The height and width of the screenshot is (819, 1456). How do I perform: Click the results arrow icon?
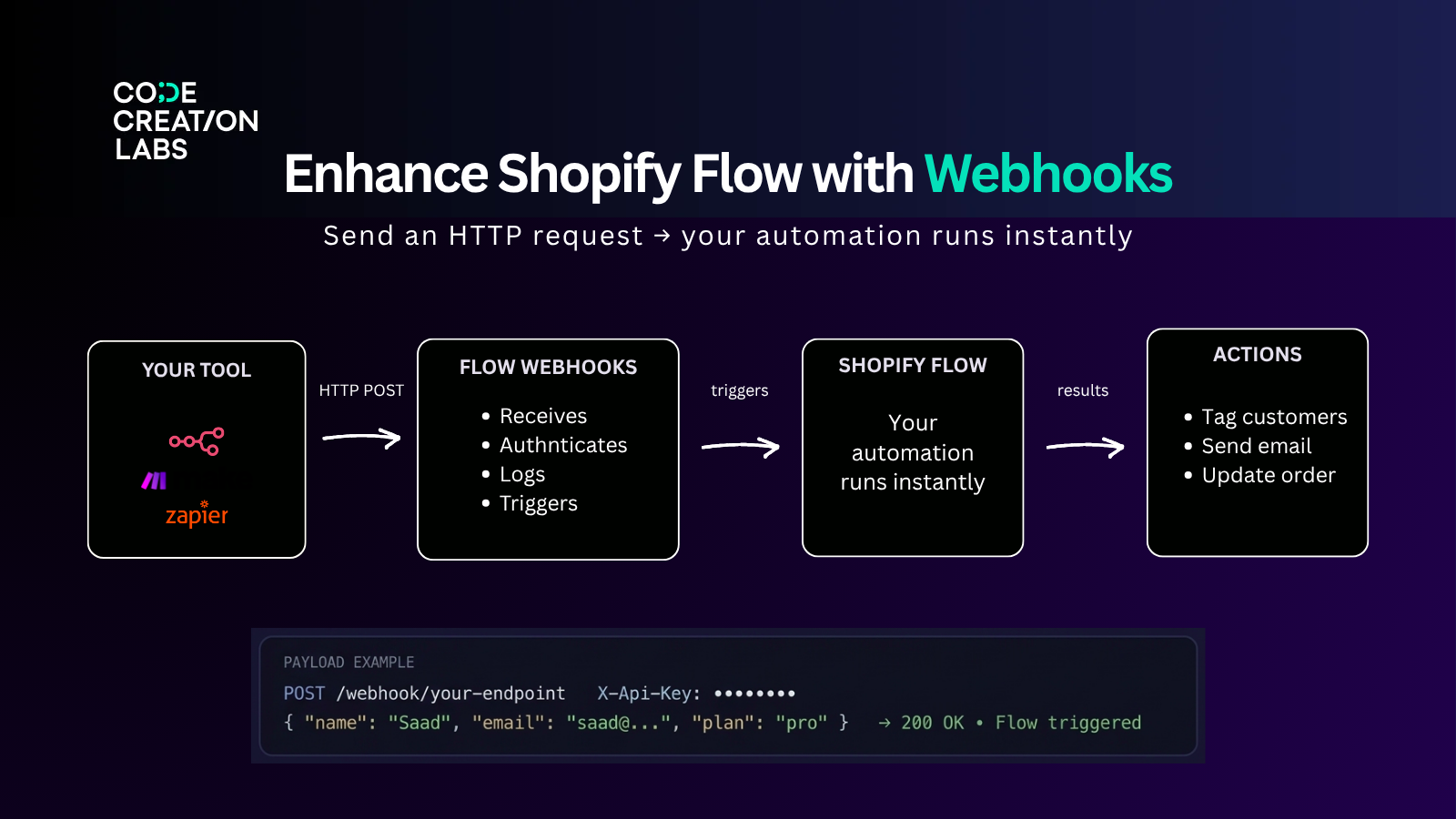pos(1085,445)
